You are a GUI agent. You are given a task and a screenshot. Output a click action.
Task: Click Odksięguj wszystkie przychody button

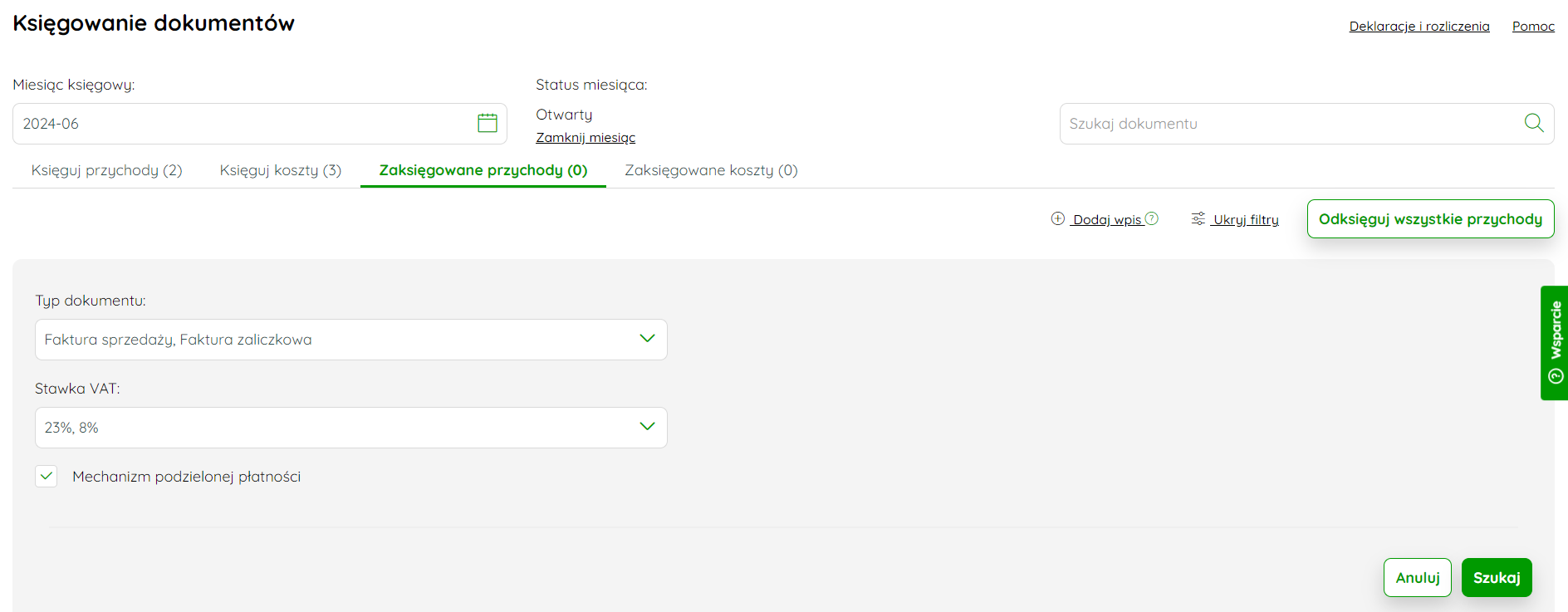pyautogui.click(x=1430, y=218)
